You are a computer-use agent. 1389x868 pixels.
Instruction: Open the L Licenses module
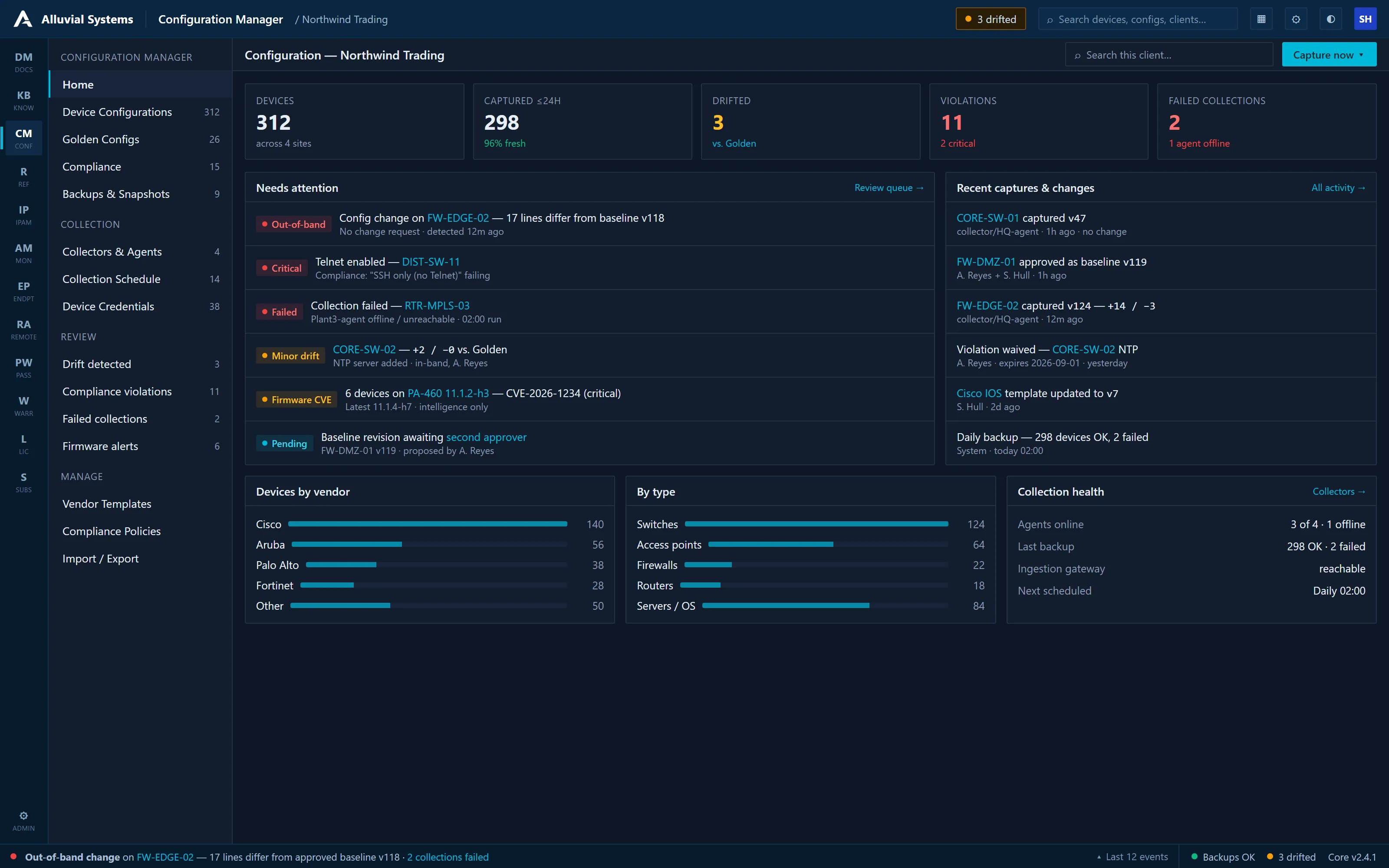tap(23, 444)
